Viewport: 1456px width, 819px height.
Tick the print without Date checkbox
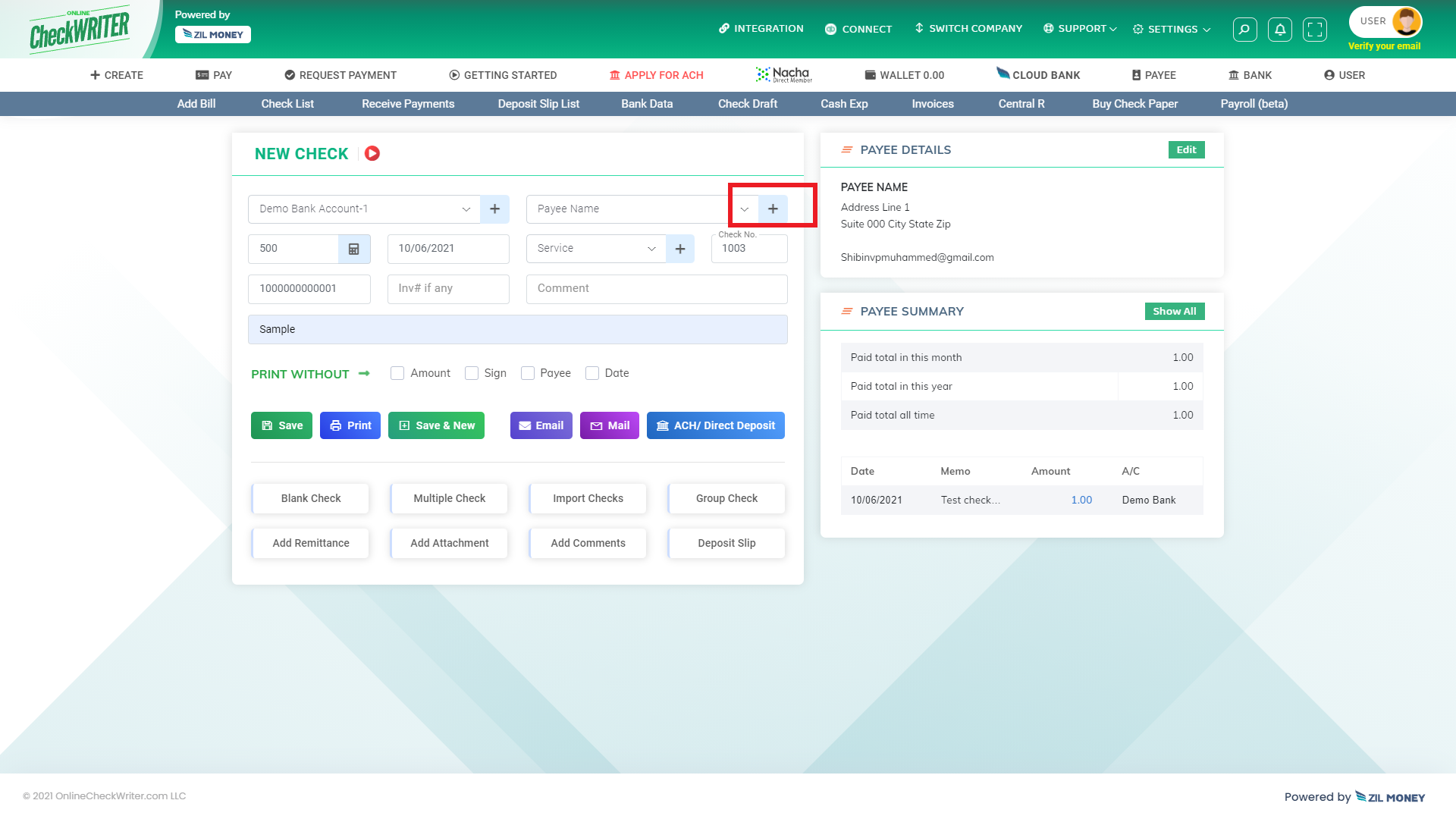[x=592, y=373]
